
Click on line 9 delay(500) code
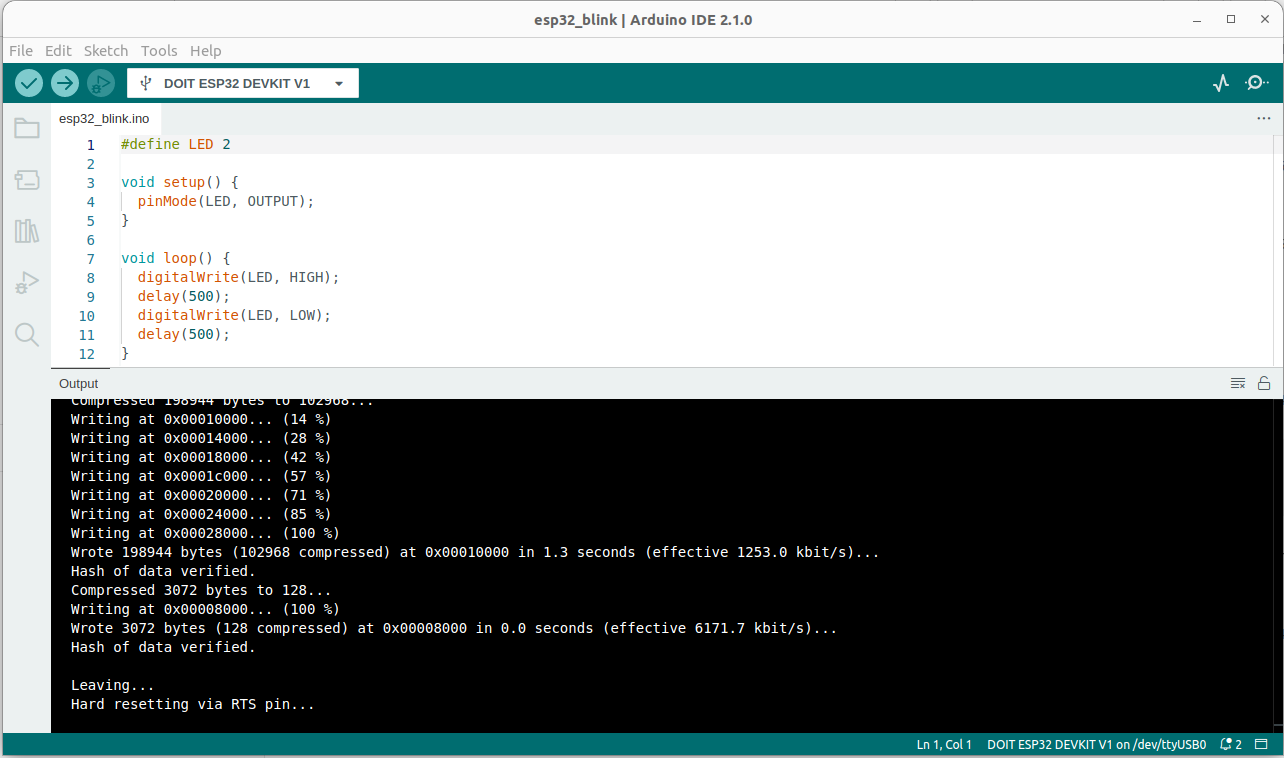coord(184,296)
